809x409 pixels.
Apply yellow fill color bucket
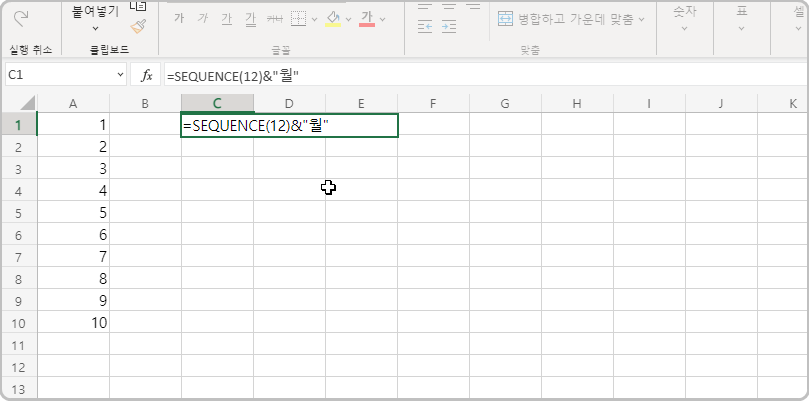click(x=333, y=19)
